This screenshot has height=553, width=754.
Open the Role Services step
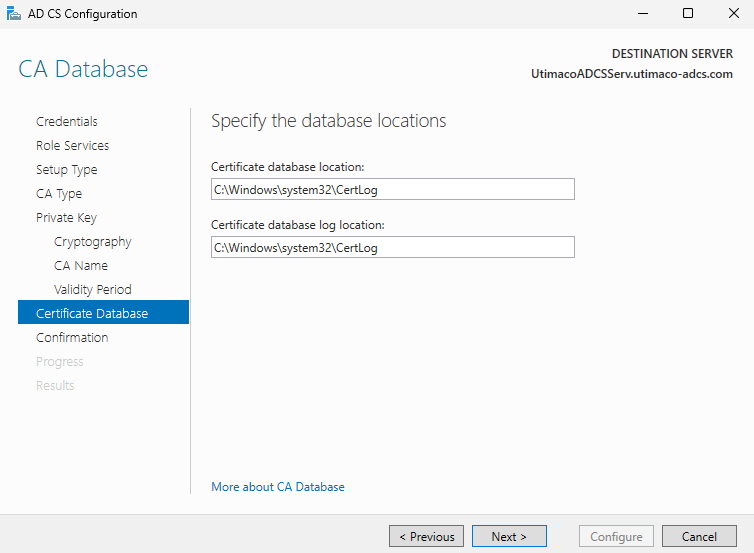72,146
